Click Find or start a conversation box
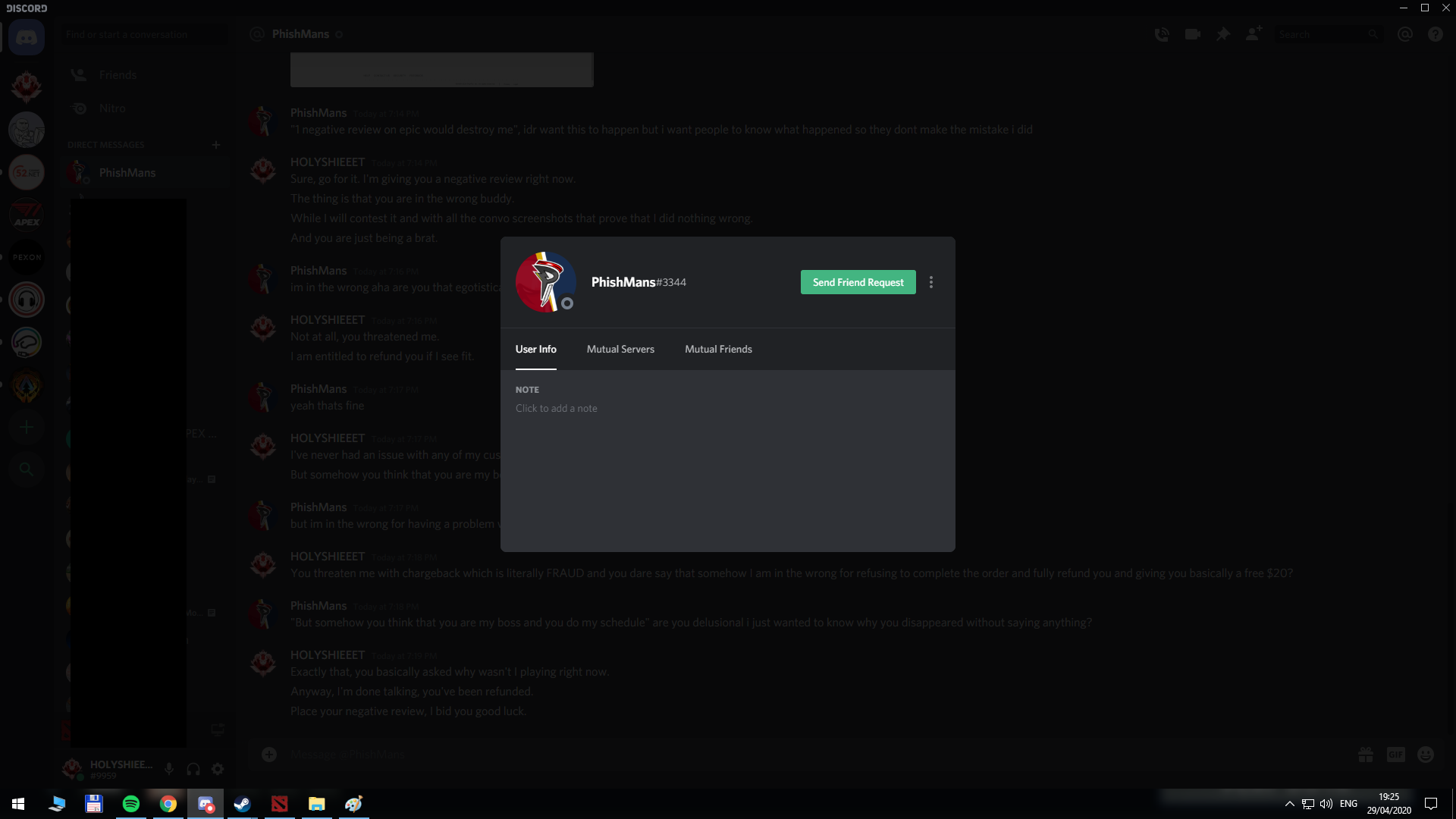Screen dimensions: 1456x819 point(144,34)
